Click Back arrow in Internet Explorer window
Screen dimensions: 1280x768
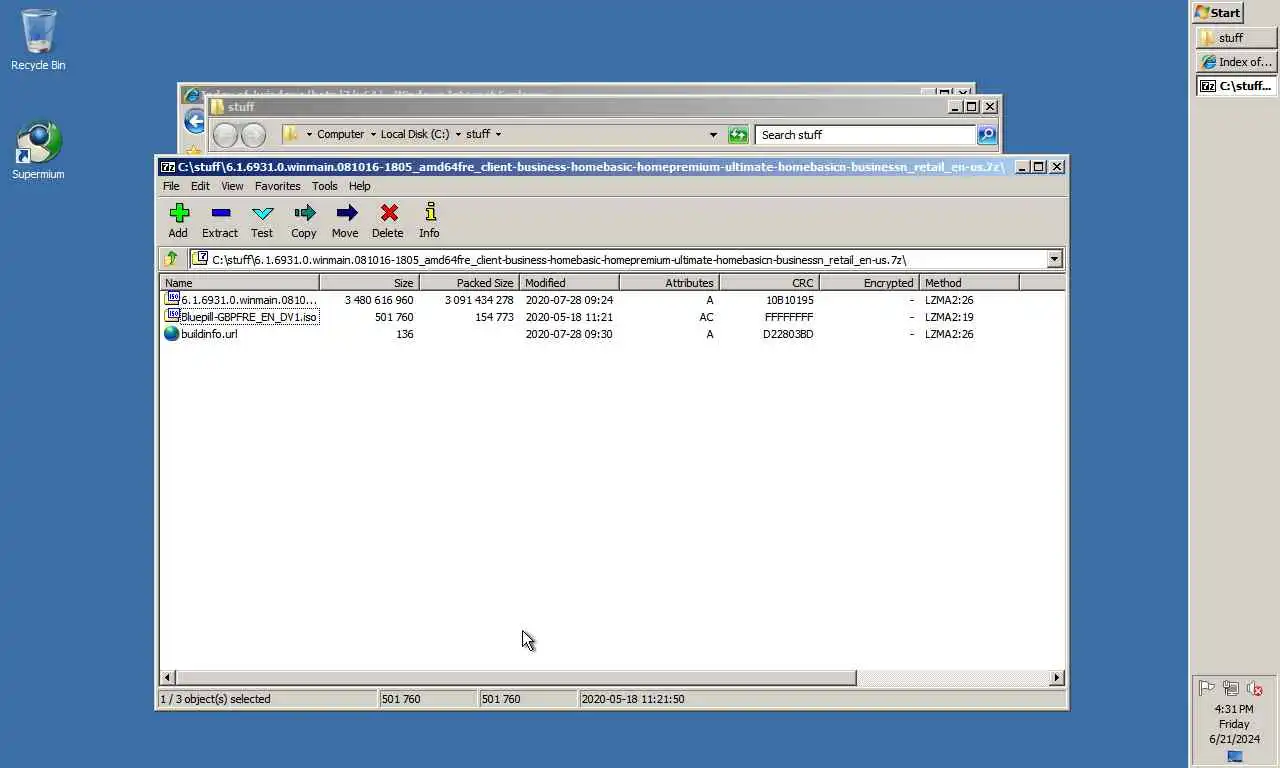tap(195, 122)
